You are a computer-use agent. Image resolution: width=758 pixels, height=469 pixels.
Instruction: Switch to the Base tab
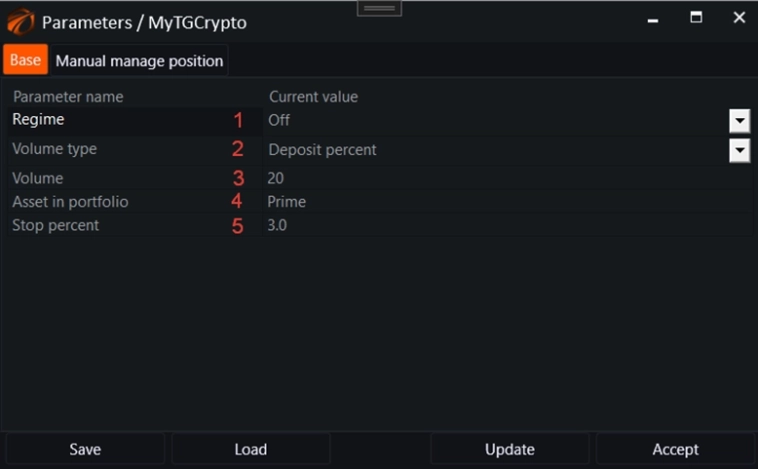click(25, 60)
